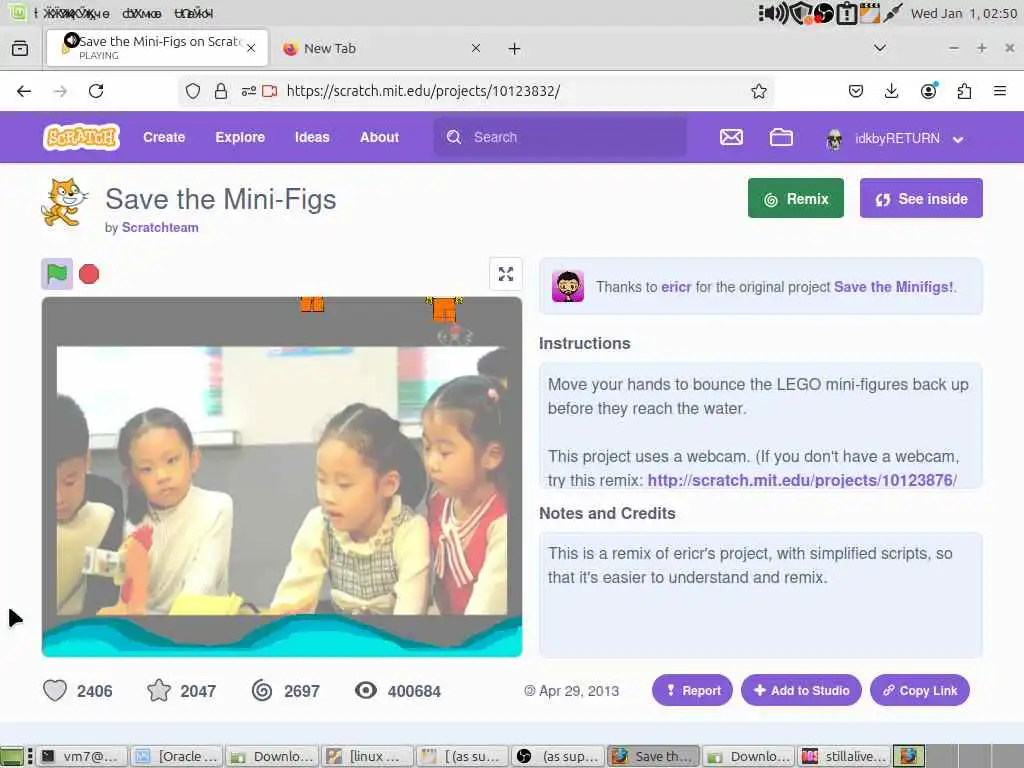Switch to stillalive taskbar window
Viewport: 1024px width, 768px height.
click(x=843, y=756)
